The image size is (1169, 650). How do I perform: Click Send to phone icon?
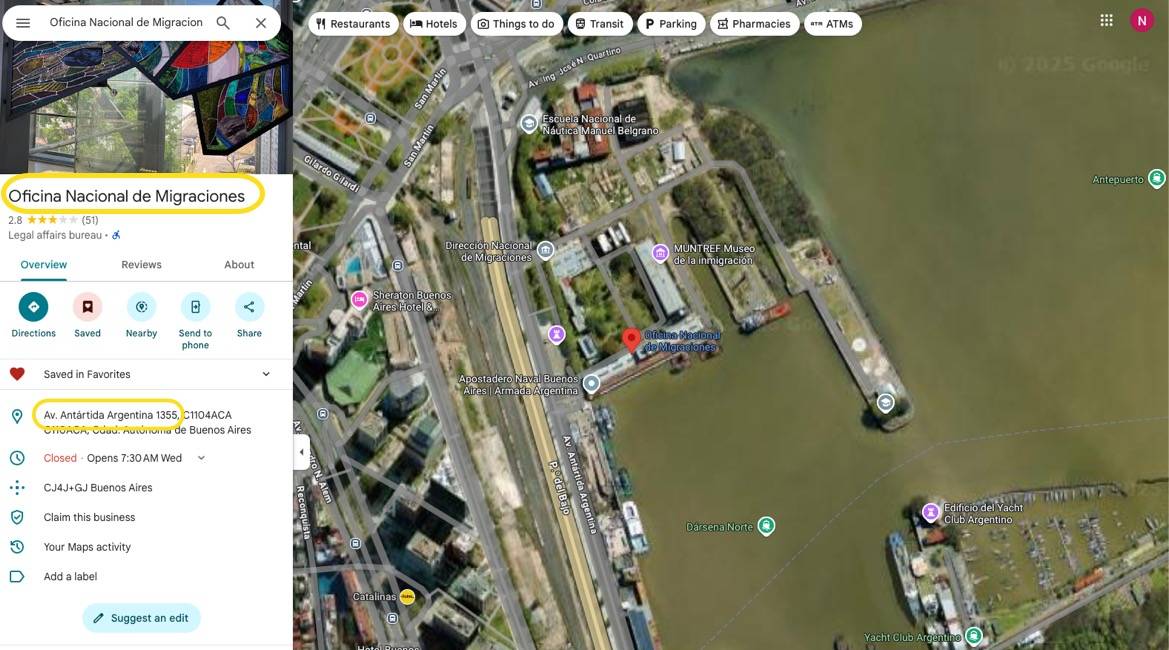point(195,307)
